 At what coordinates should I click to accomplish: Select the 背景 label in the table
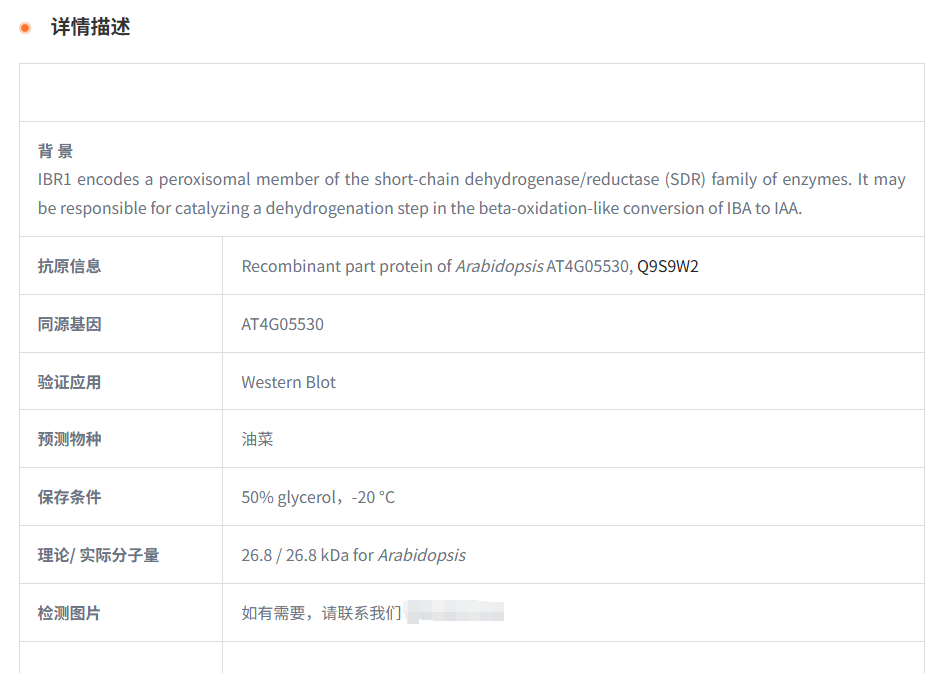pyautogui.click(x=55, y=152)
